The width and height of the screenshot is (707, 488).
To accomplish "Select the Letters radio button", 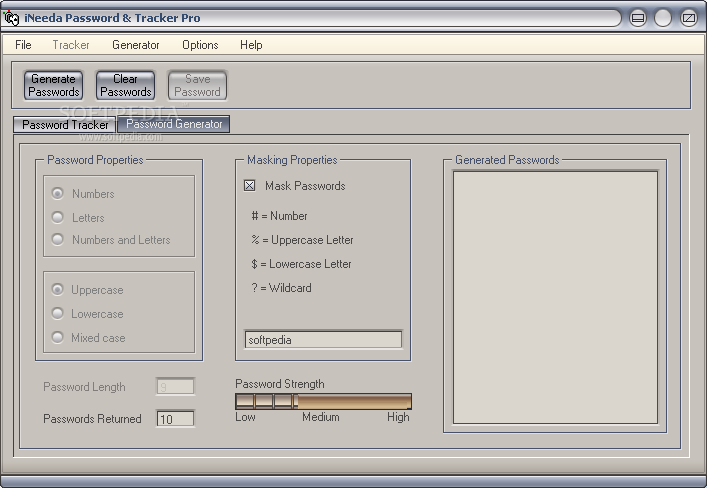I will tap(58, 218).
